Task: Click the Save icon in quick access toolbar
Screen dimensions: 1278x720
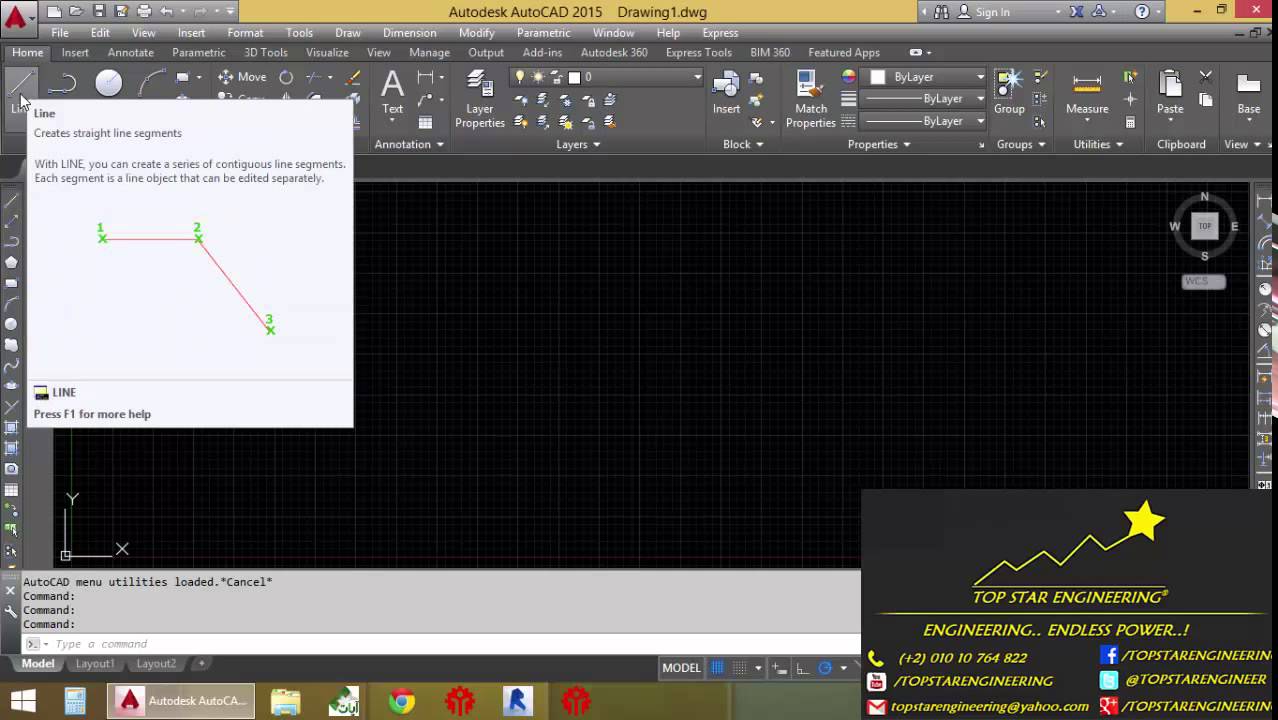Action: click(99, 12)
